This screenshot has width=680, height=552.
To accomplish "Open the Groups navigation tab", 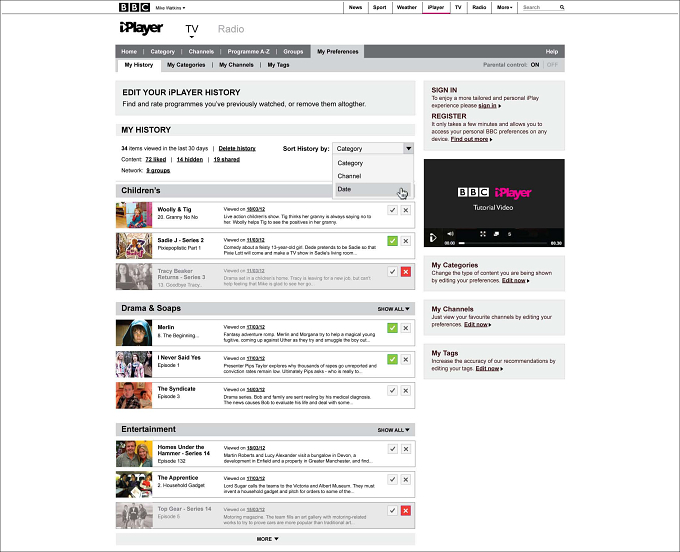I will (x=293, y=51).
